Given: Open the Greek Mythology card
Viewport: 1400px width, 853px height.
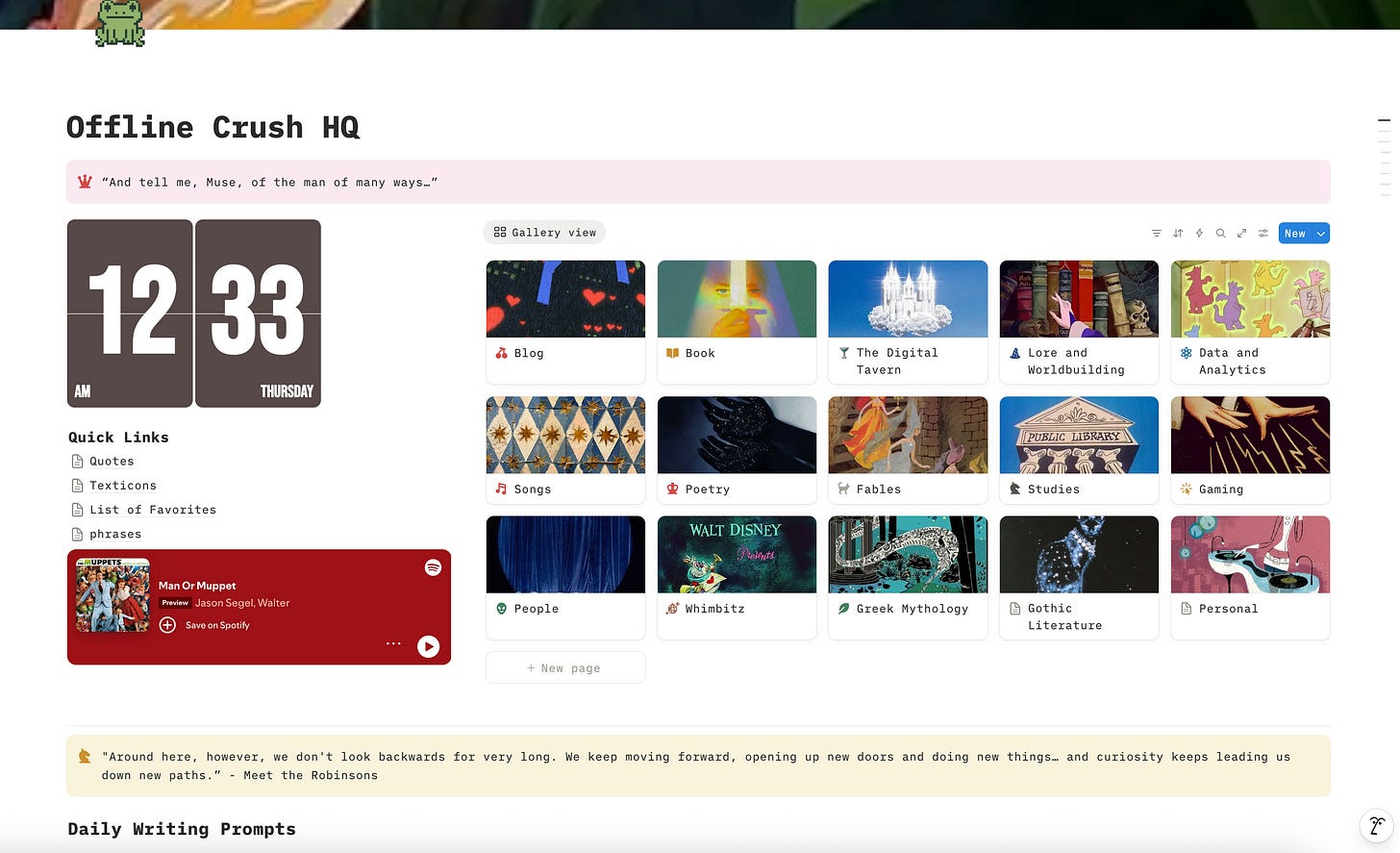Looking at the screenshot, I should (x=908, y=577).
